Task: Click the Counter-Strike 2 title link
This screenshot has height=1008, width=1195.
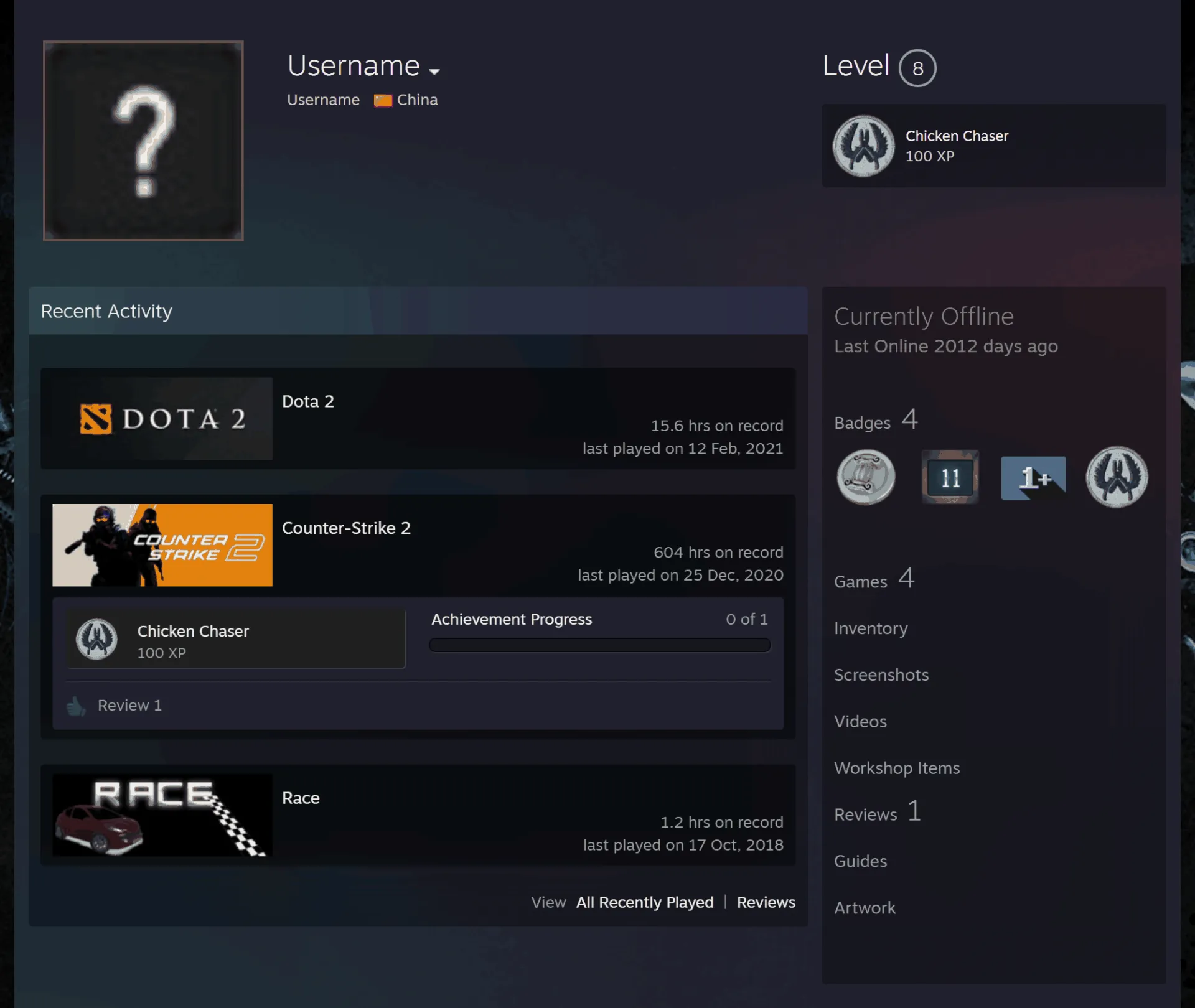Action: [346, 528]
